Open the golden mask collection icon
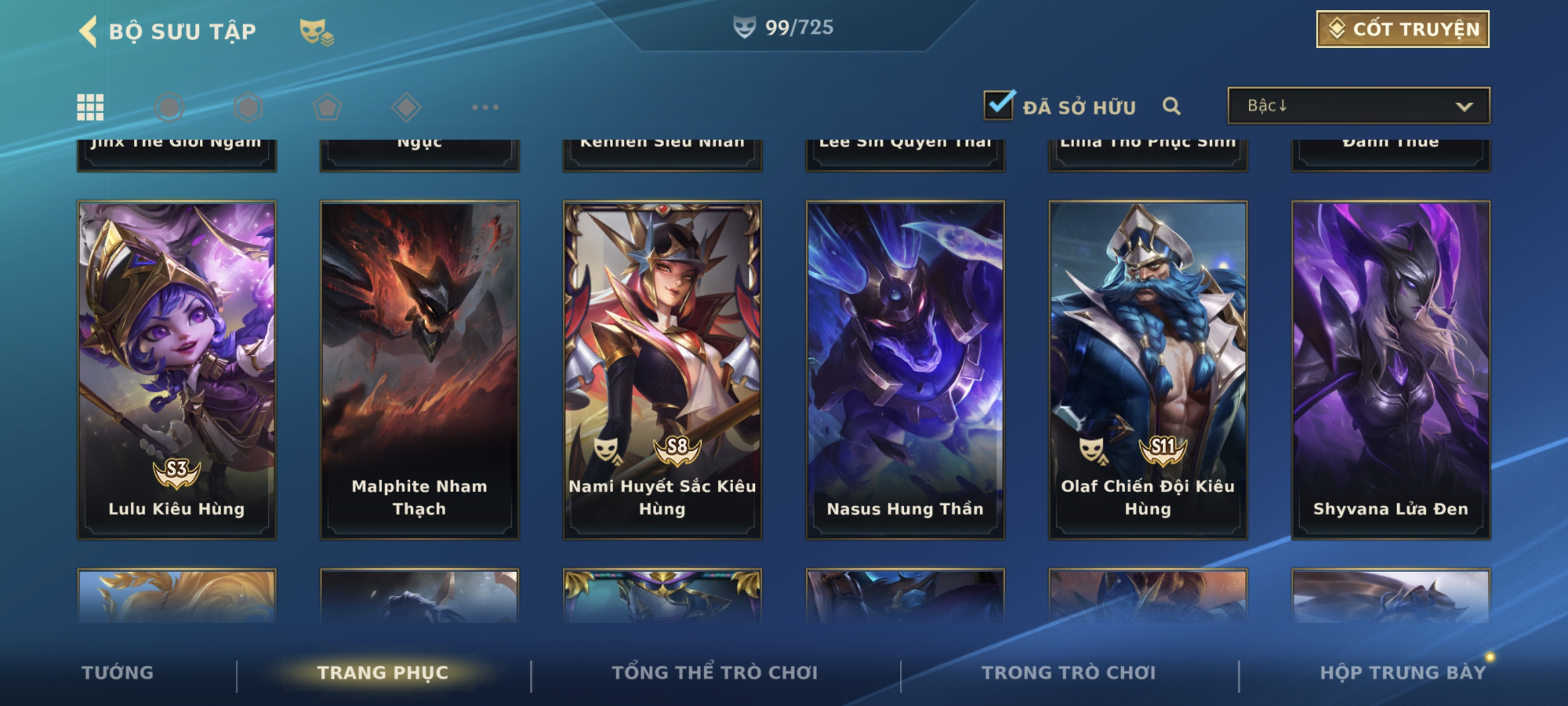Screen dimensions: 1568x706 316,32
